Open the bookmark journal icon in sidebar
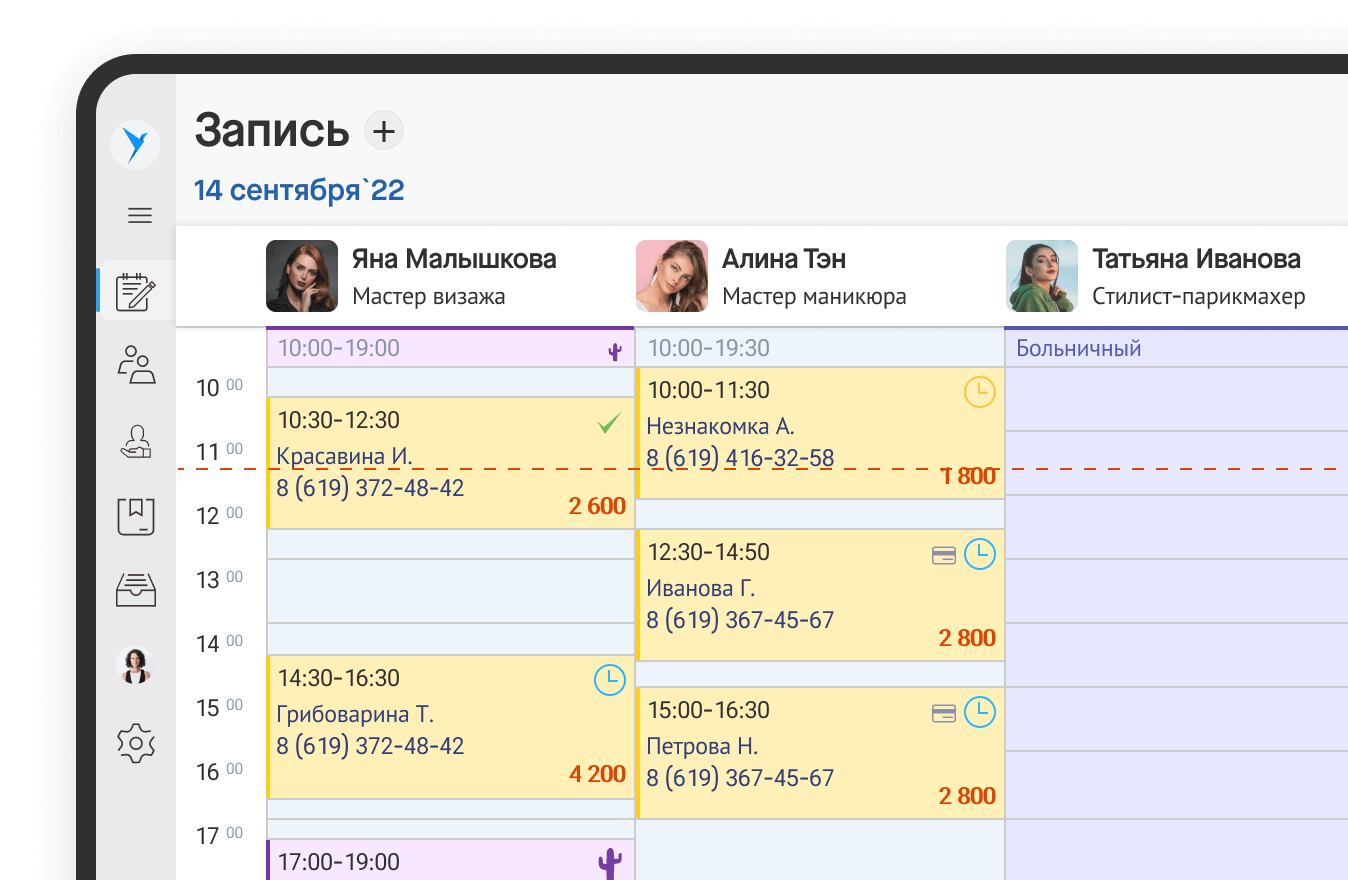Screen dimensions: 1348x880 pyautogui.click(x=137, y=516)
